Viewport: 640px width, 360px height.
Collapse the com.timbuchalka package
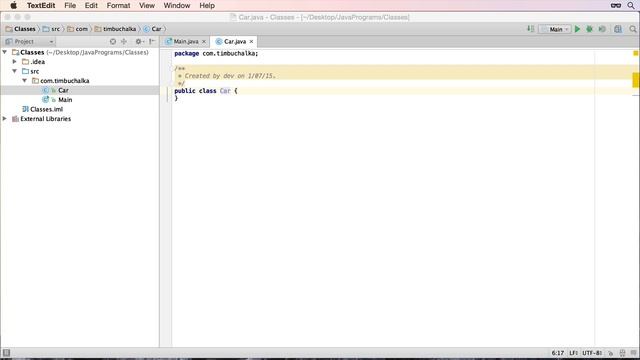24,81
